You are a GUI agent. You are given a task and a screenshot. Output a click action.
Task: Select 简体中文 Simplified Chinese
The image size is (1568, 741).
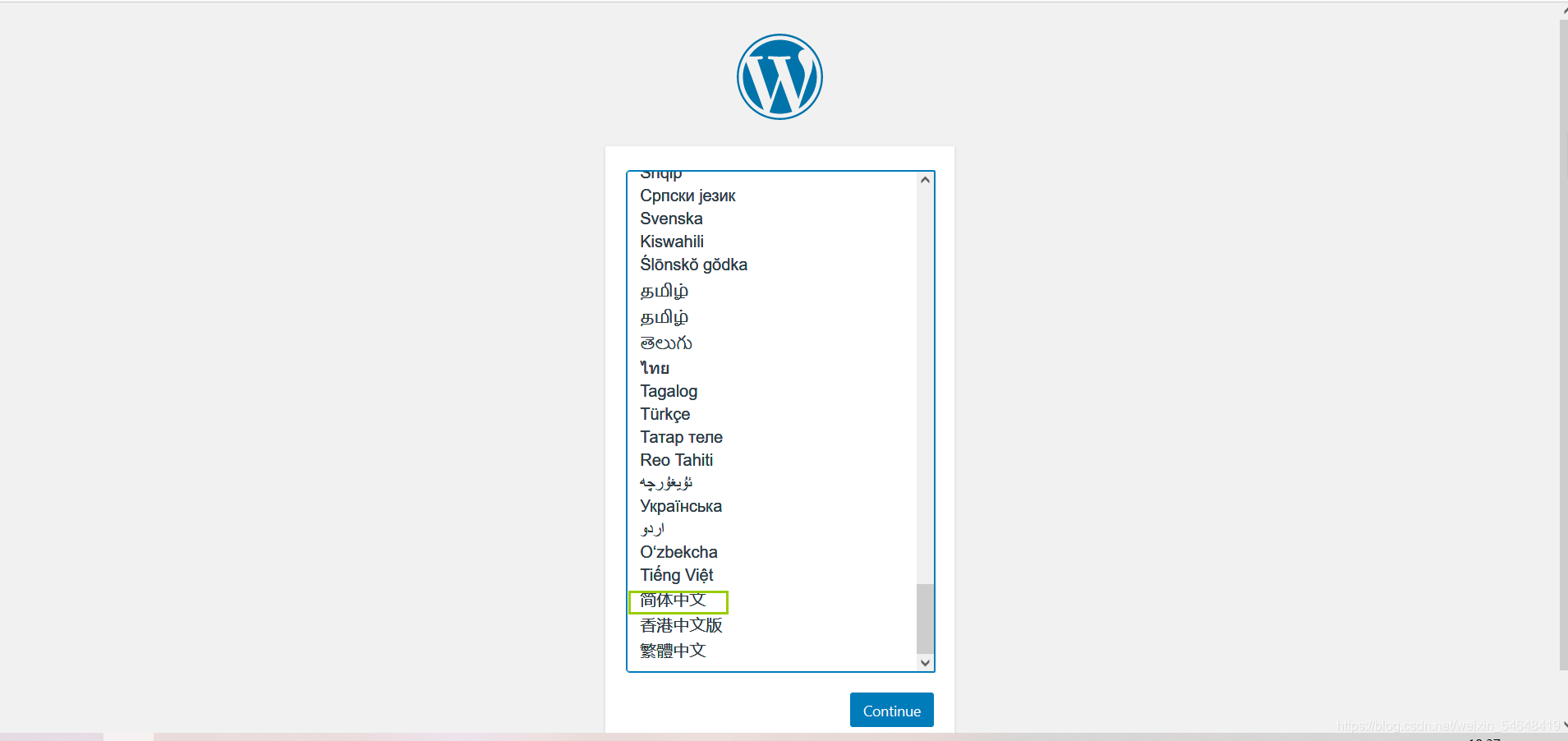673,601
